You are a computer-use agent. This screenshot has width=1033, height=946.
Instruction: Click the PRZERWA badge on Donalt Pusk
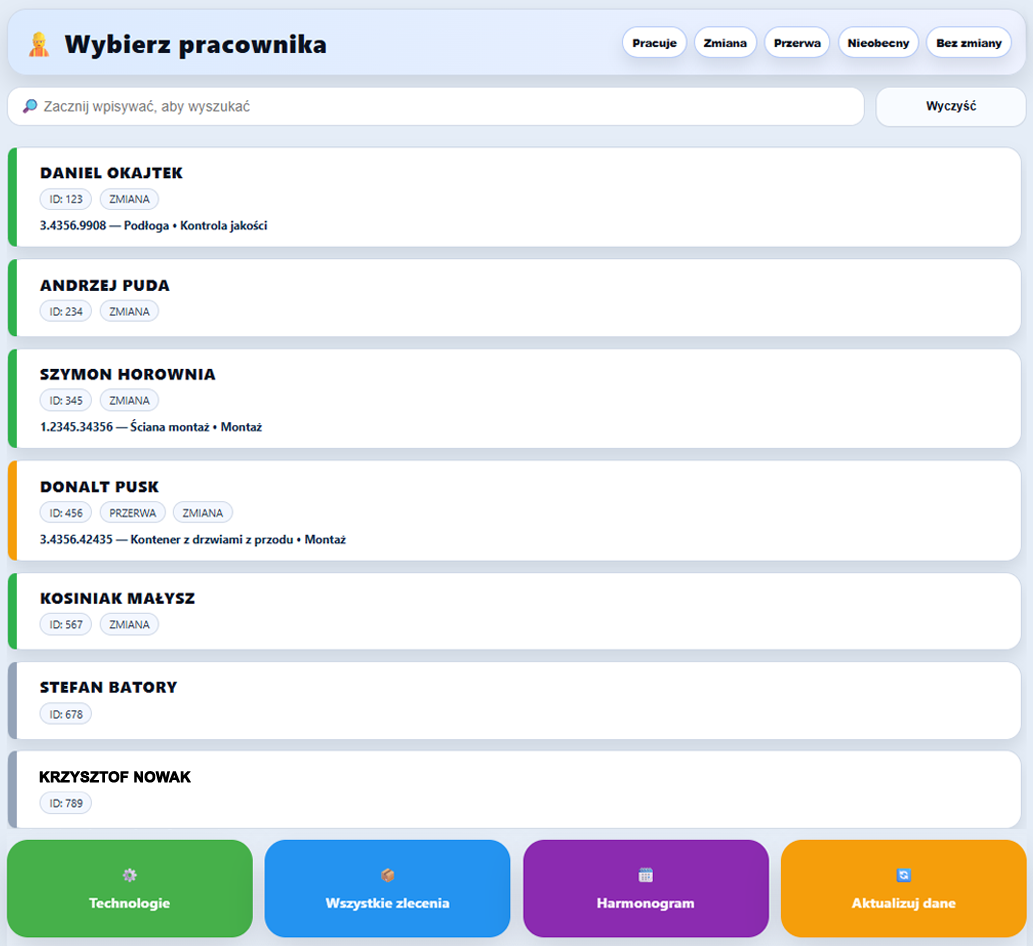point(132,512)
